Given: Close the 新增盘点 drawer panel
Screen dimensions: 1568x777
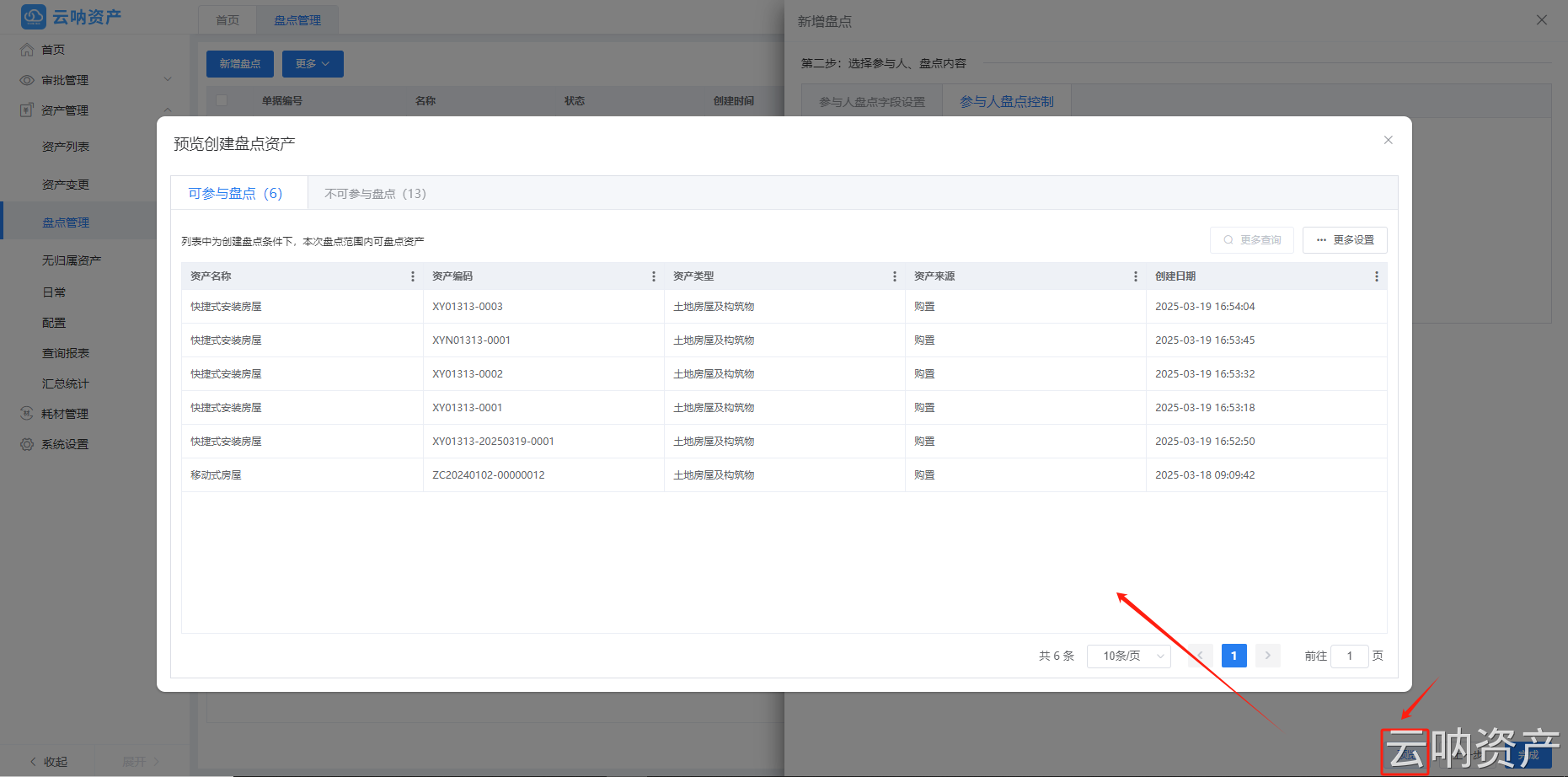Looking at the screenshot, I should tap(1542, 20).
